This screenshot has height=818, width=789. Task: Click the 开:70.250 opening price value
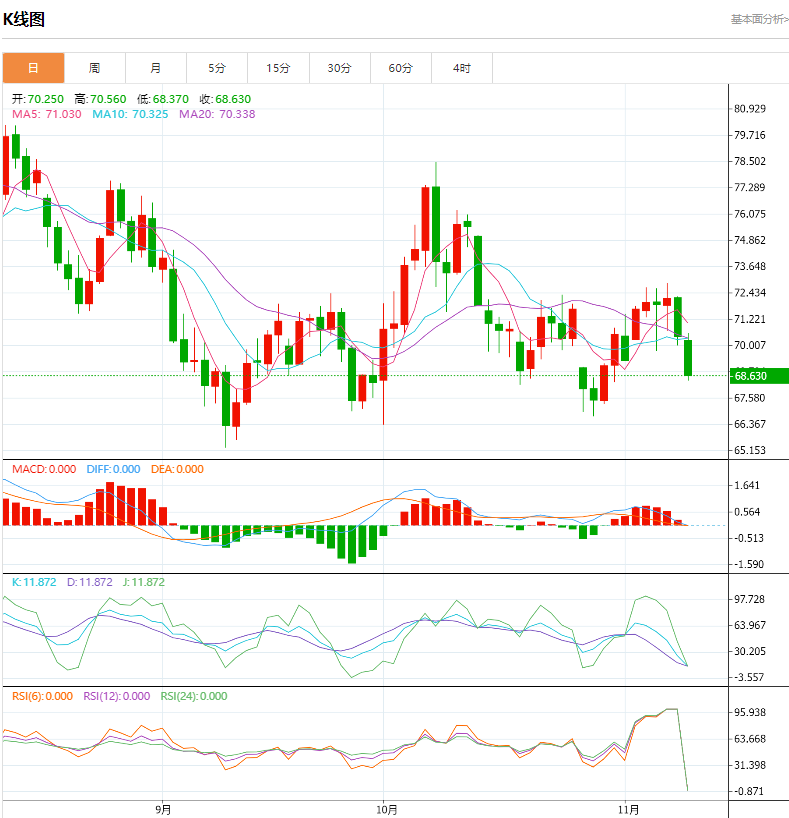[x=38, y=99]
